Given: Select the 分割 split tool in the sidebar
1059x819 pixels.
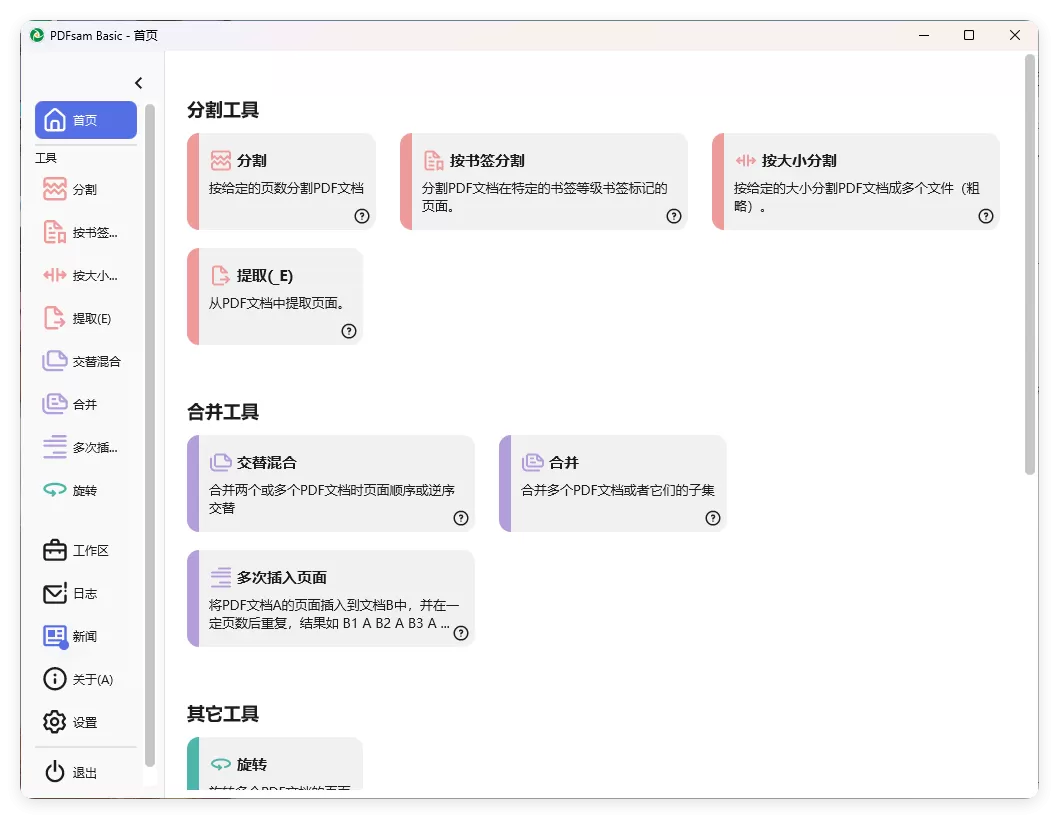Looking at the screenshot, I should 55,189.
